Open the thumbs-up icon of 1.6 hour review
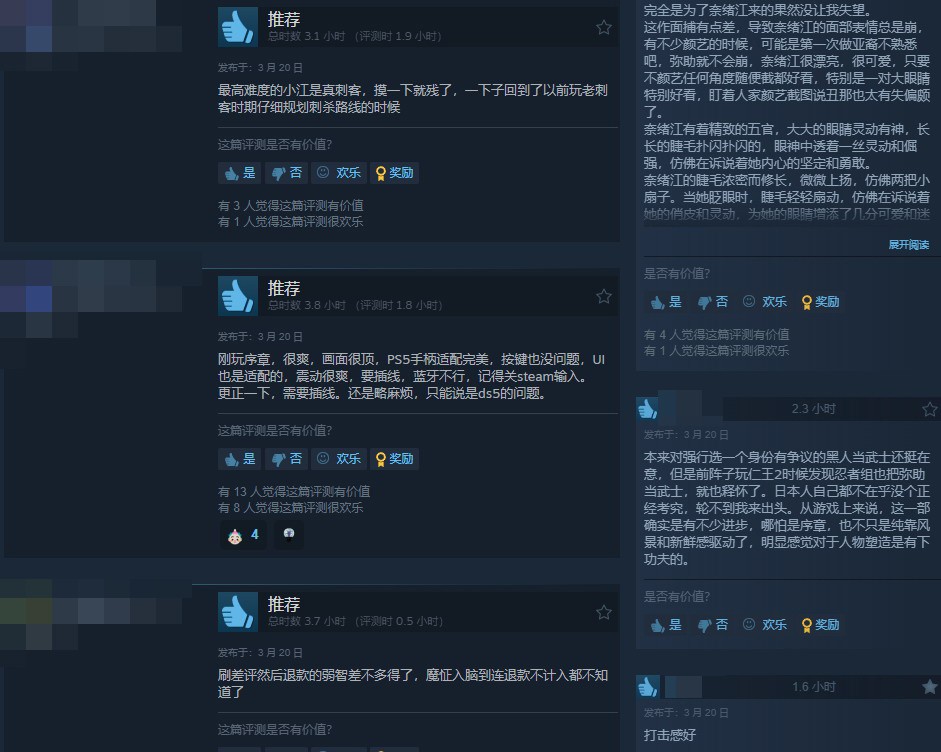The width and height of the screenshot is (941, 752). click(648, 687)
